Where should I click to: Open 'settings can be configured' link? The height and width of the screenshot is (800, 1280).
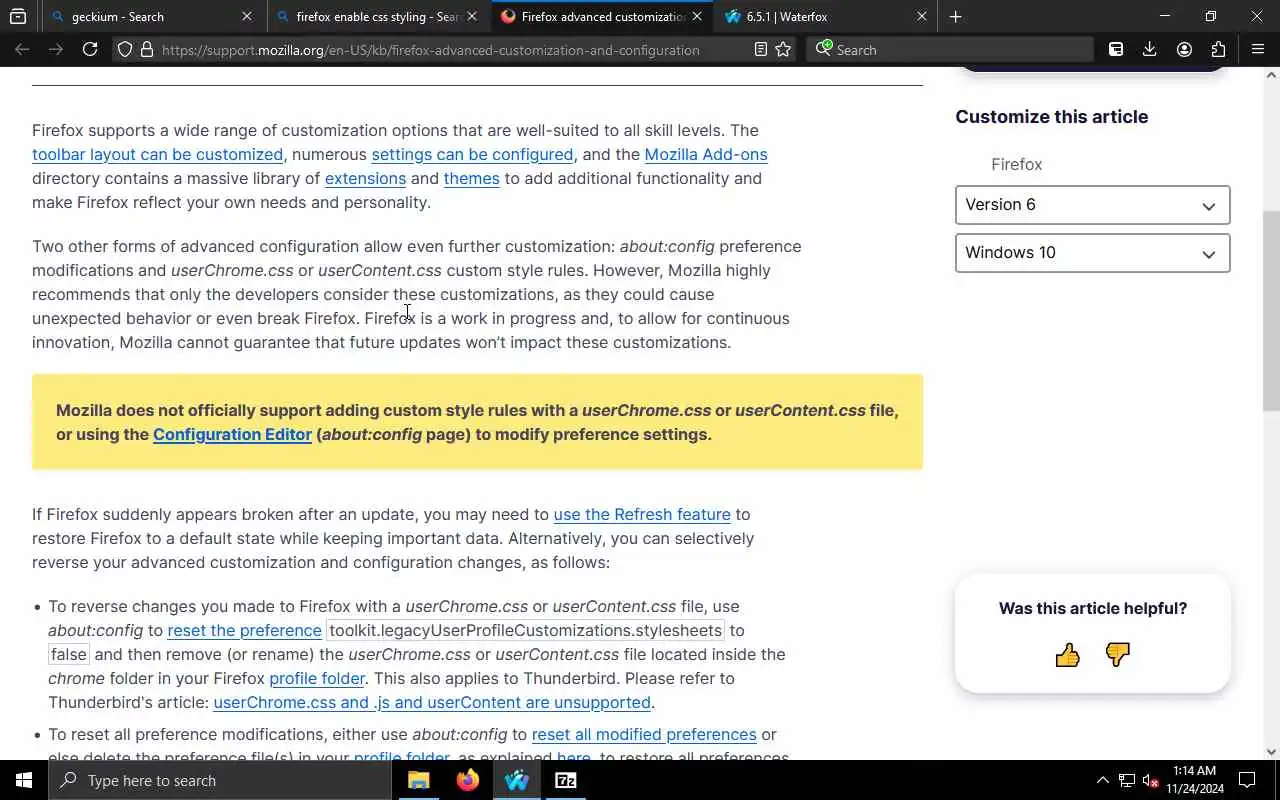472,154
